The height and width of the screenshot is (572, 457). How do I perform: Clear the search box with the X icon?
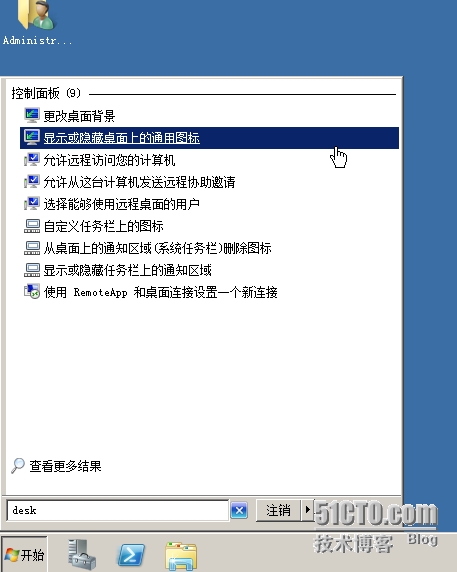pyautogui.click(x=239, y=510)
